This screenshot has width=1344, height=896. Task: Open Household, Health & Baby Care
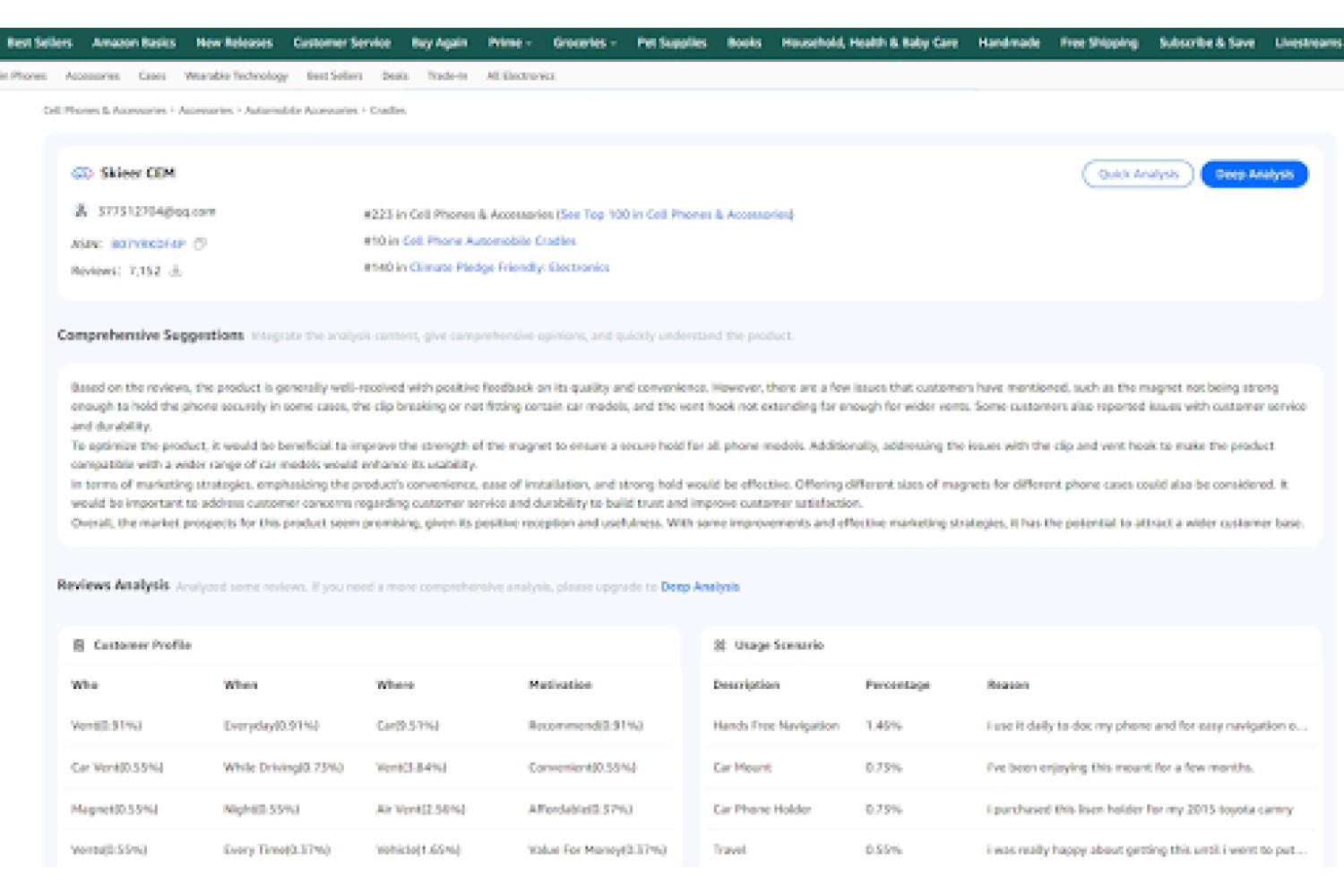(869, 42)
